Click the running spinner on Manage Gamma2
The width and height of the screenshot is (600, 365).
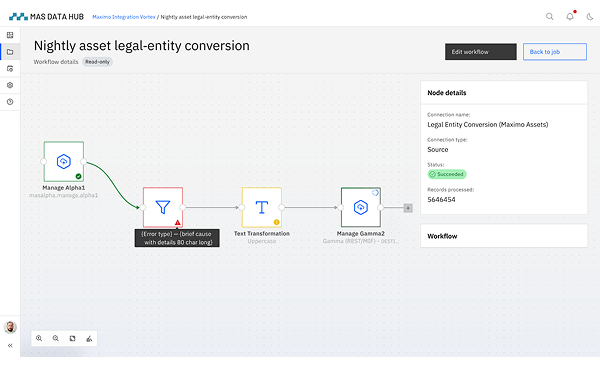pos(375,193)
